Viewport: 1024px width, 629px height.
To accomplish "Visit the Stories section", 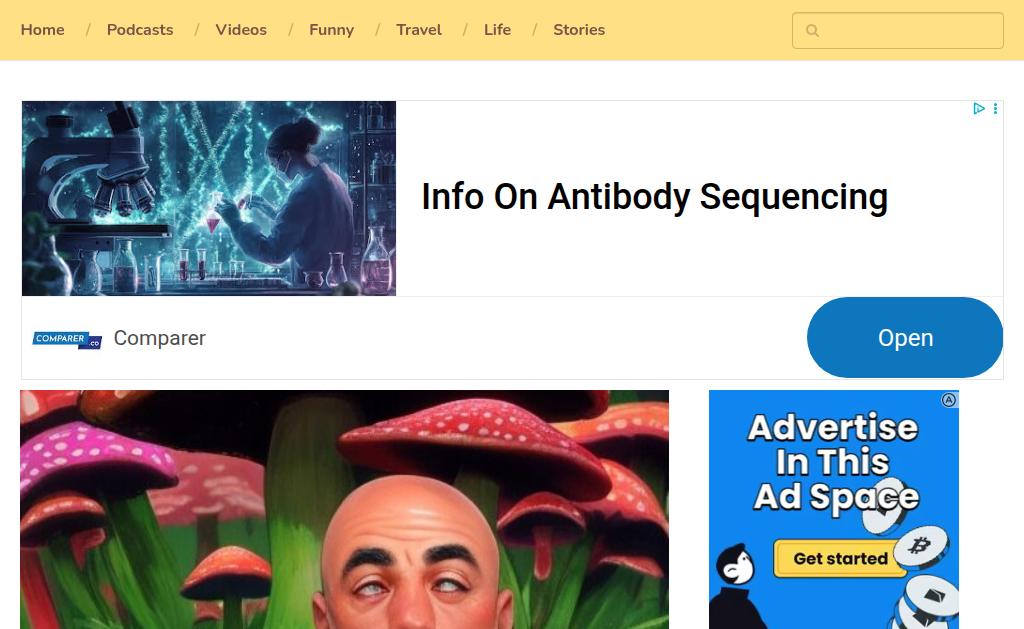I will click(x=579, y=30).
